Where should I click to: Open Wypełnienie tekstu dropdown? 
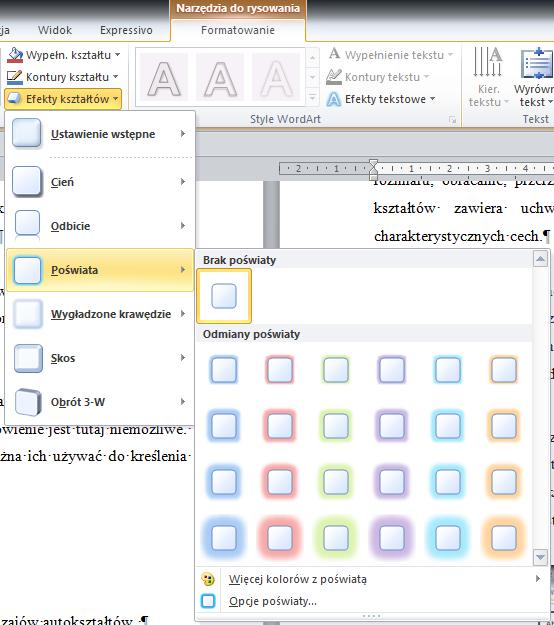click(391, 55)
